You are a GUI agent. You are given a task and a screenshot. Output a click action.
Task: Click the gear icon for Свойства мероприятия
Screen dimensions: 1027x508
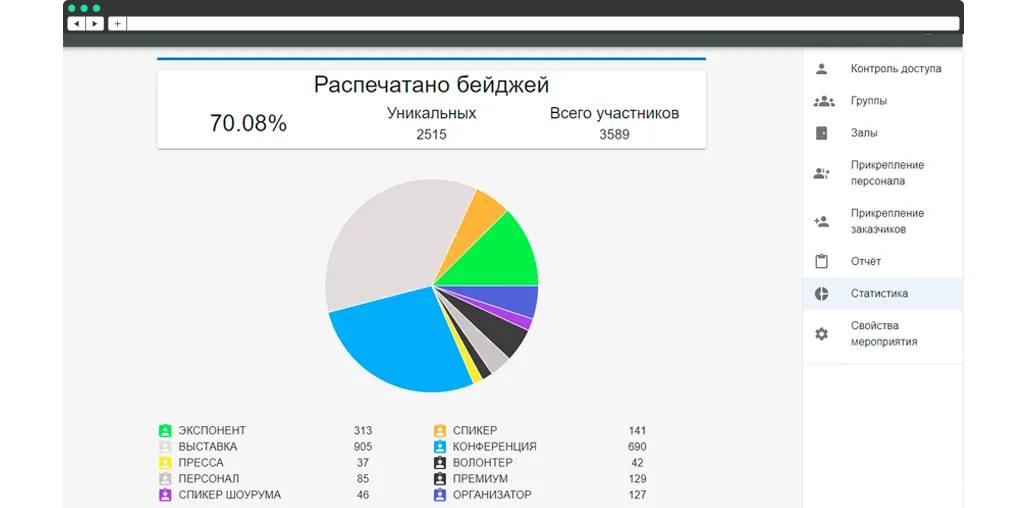(821, 334)
